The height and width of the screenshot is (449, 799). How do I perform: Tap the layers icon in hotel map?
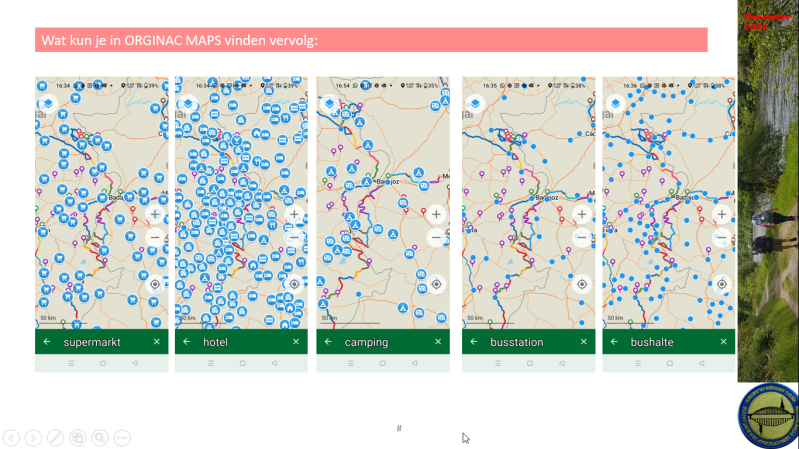coord(188,104)
